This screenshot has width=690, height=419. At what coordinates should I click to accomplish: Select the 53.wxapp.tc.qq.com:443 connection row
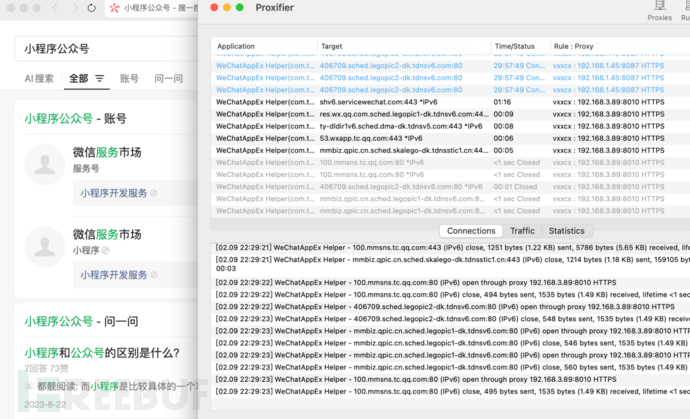pos(450,138)
